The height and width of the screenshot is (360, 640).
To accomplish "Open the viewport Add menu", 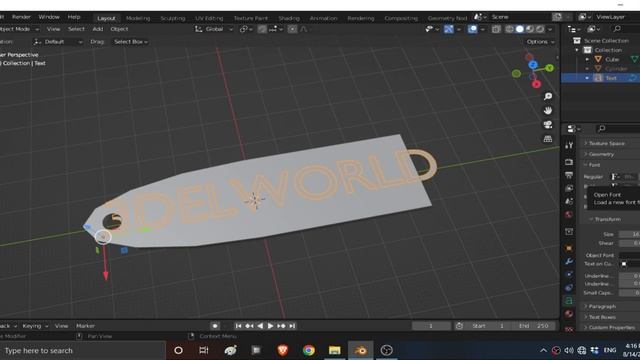I will (98, 29).
